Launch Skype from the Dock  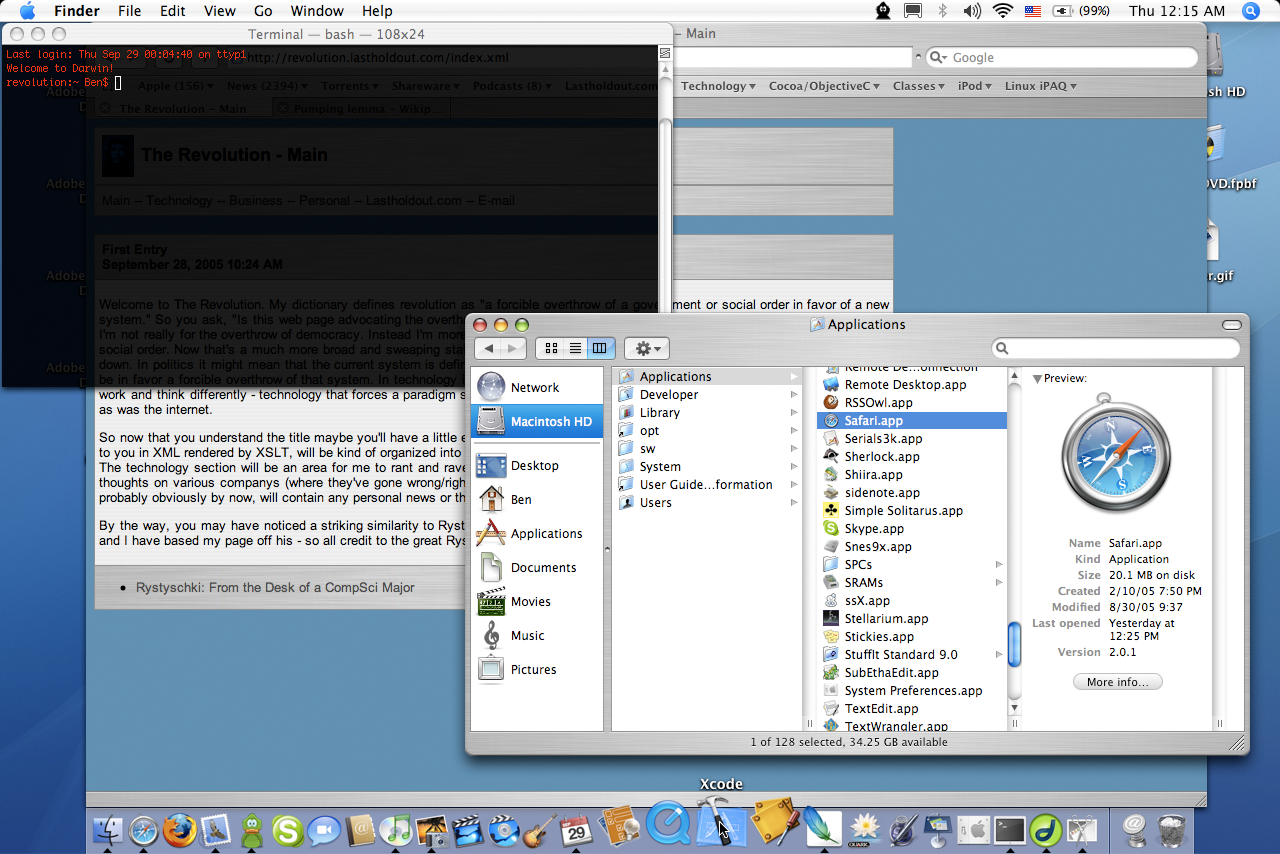pos(288,829)
